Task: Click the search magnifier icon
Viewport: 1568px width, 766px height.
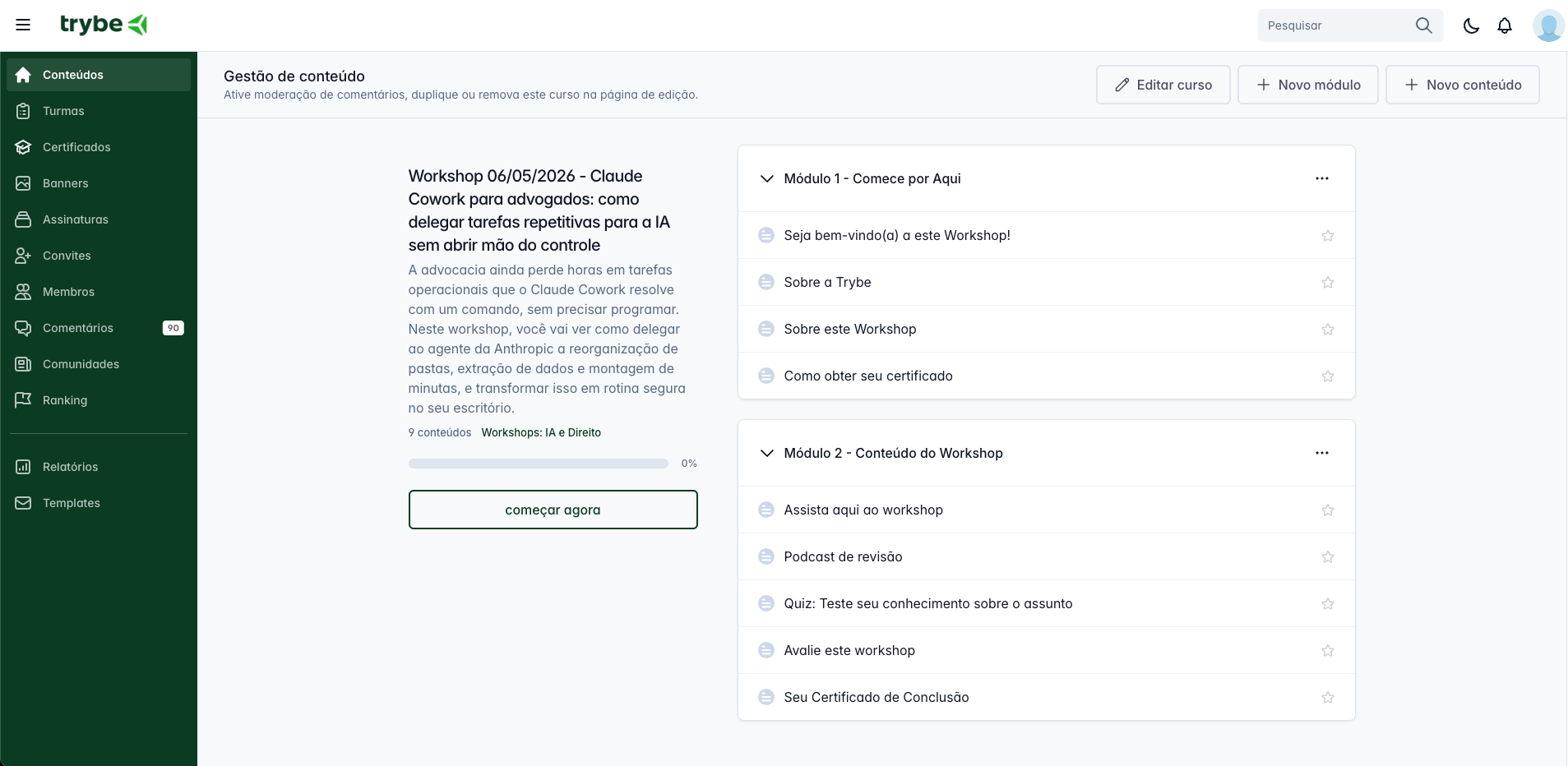Action: pos(1424,25)
